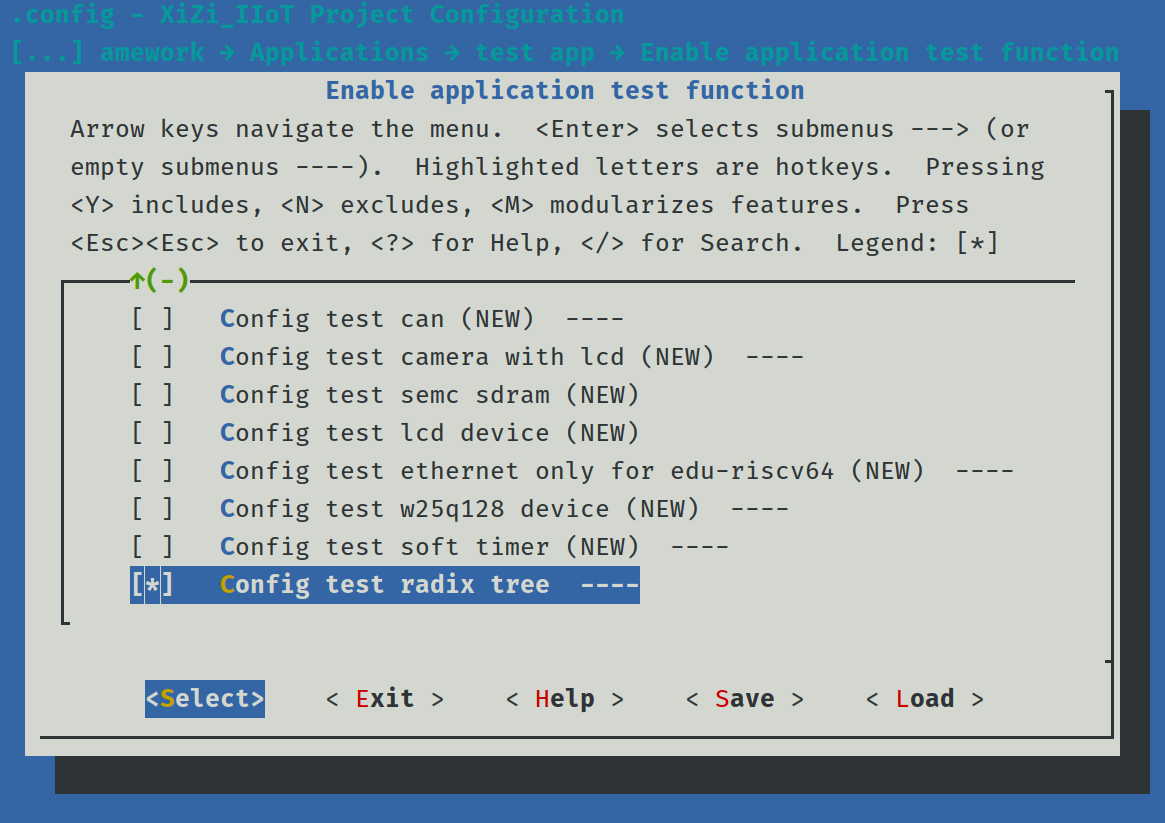1165x823 pixels.
Task: Open Config test radix tree submenu
Action: tap(385, 585)
